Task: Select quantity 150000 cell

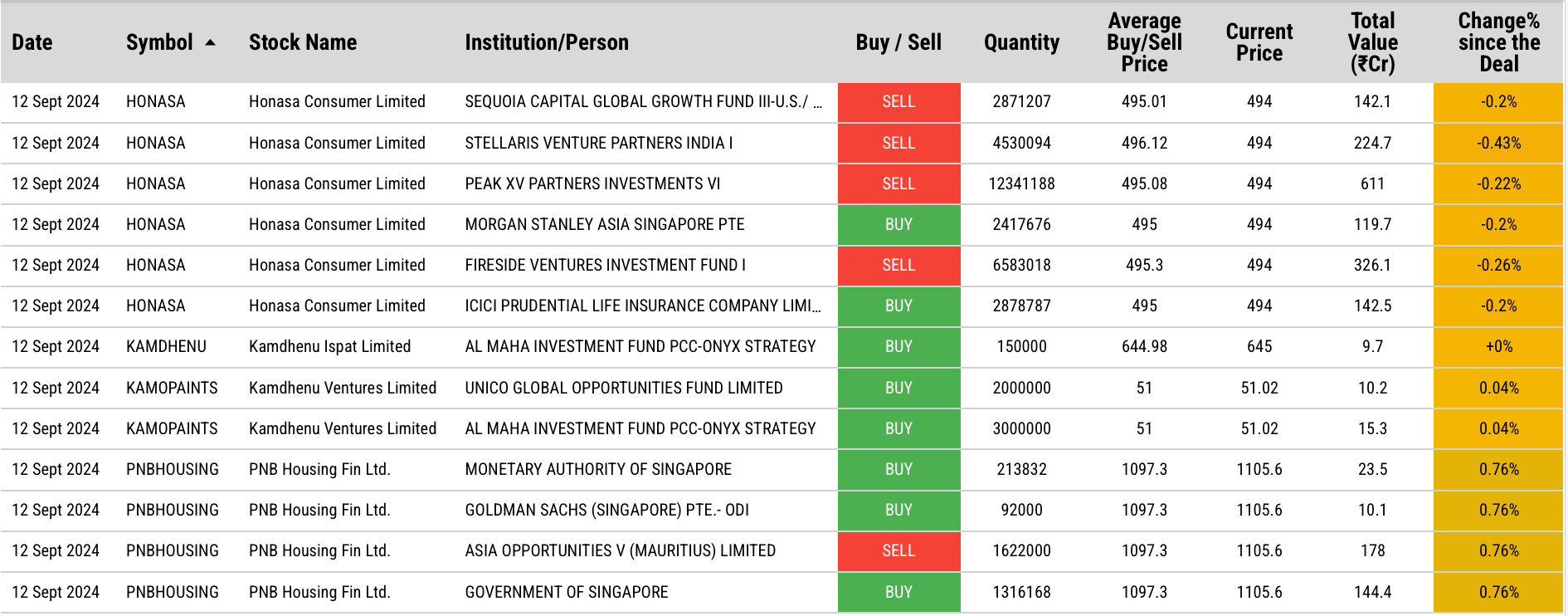Action: point(1021,346)
